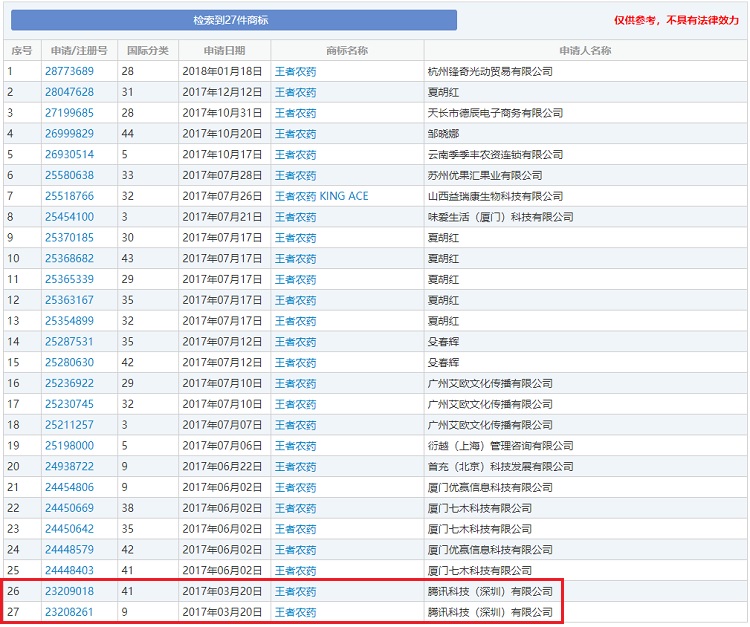Open registration number 25454100
The height and width of the screenshot is (627, 750).
tap(69, 217)
